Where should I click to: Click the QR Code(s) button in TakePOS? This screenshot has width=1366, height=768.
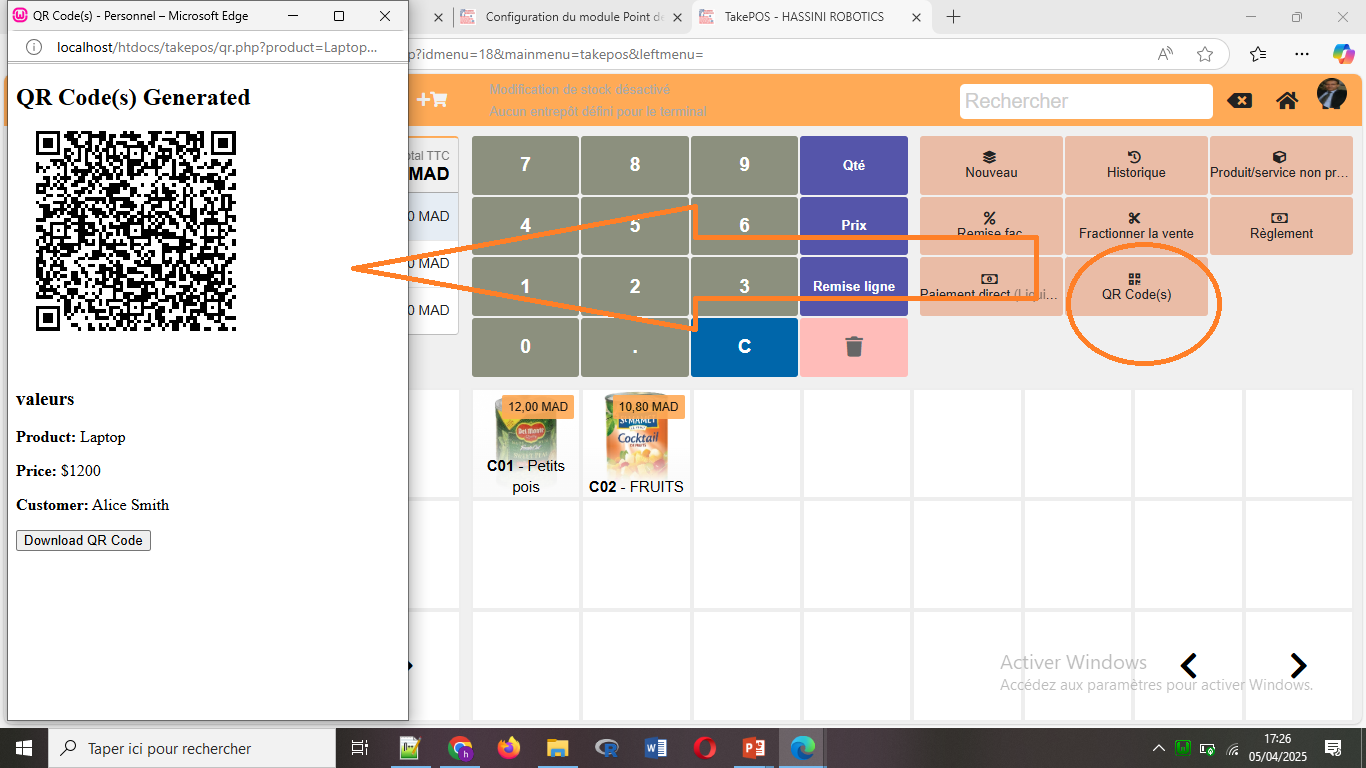1136,286
